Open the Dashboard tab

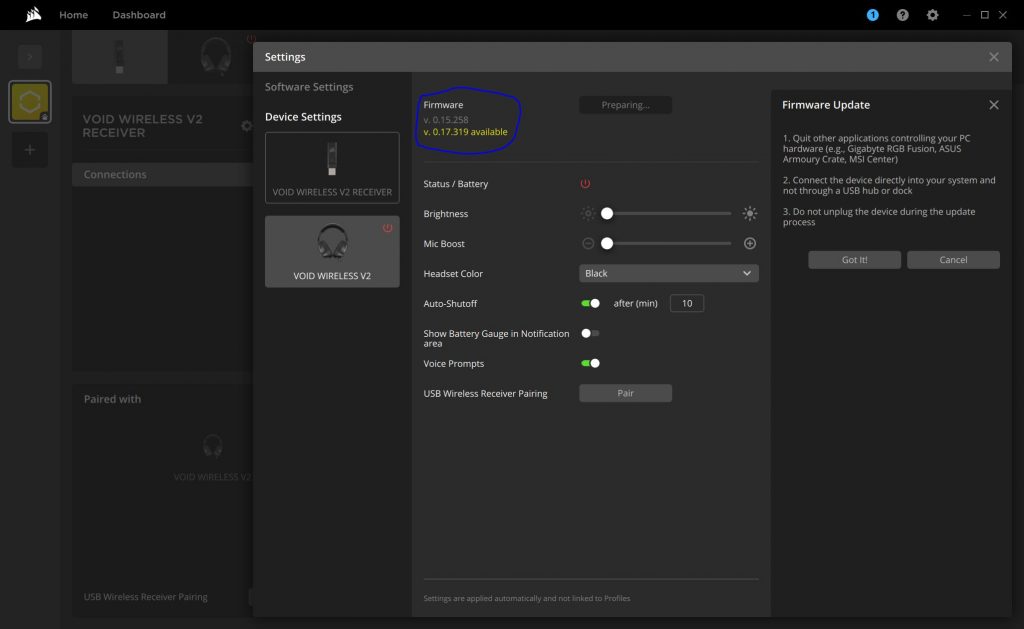(x=139, y=15)
